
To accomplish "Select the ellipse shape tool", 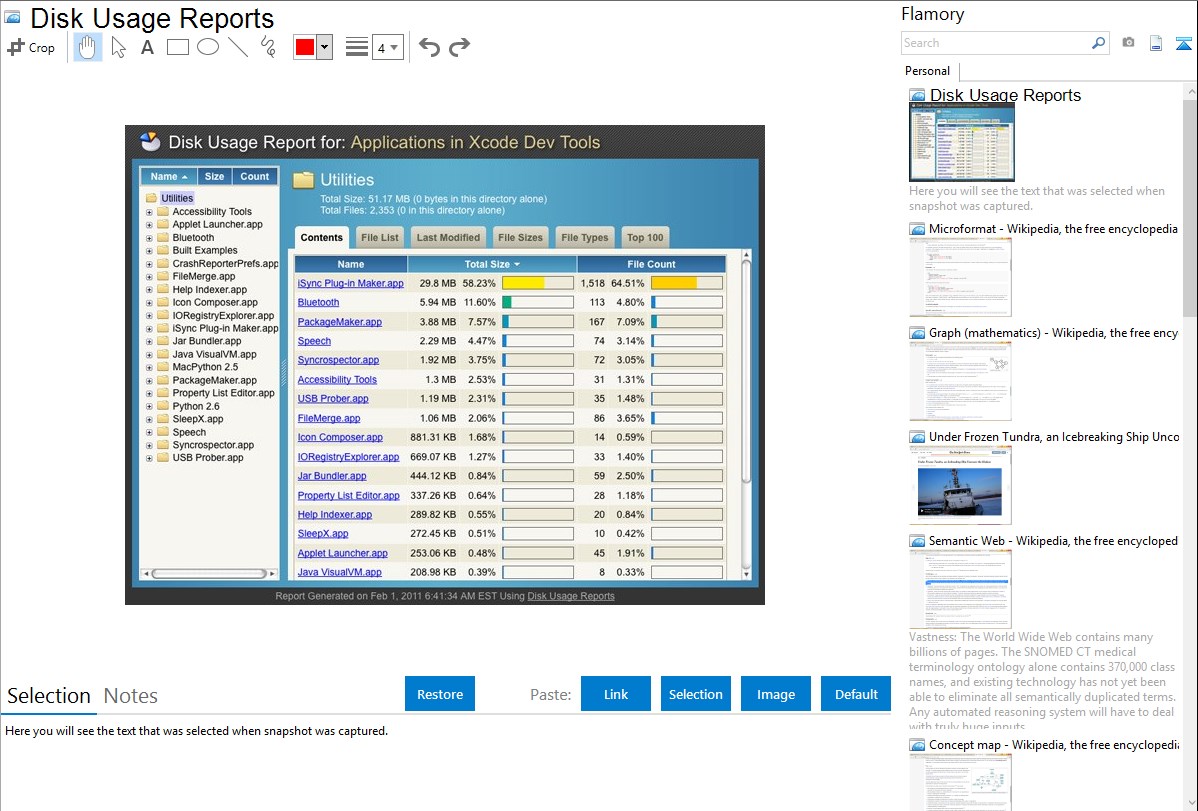I will 208,47.
